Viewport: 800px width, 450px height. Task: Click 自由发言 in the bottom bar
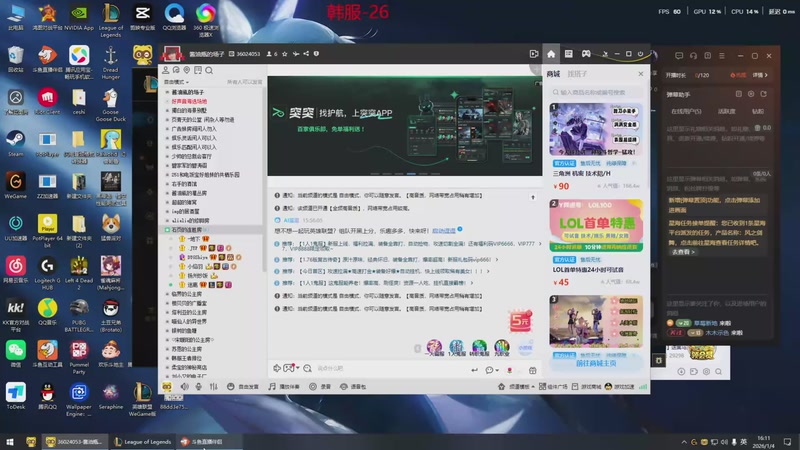[243, 387]
